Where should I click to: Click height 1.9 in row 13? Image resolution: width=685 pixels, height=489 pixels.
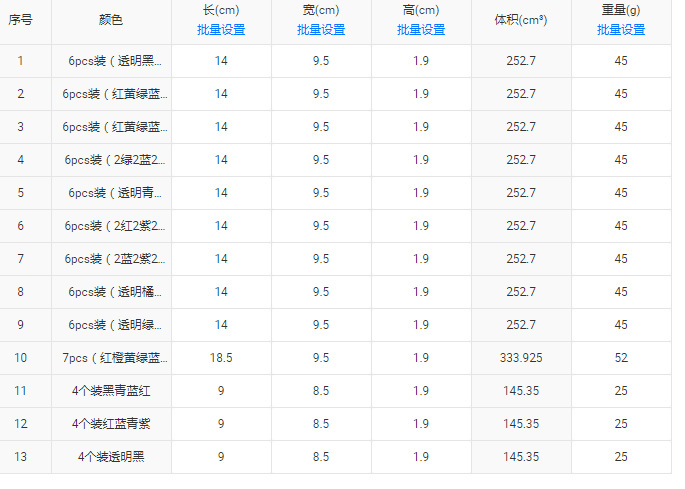(421, 457)
